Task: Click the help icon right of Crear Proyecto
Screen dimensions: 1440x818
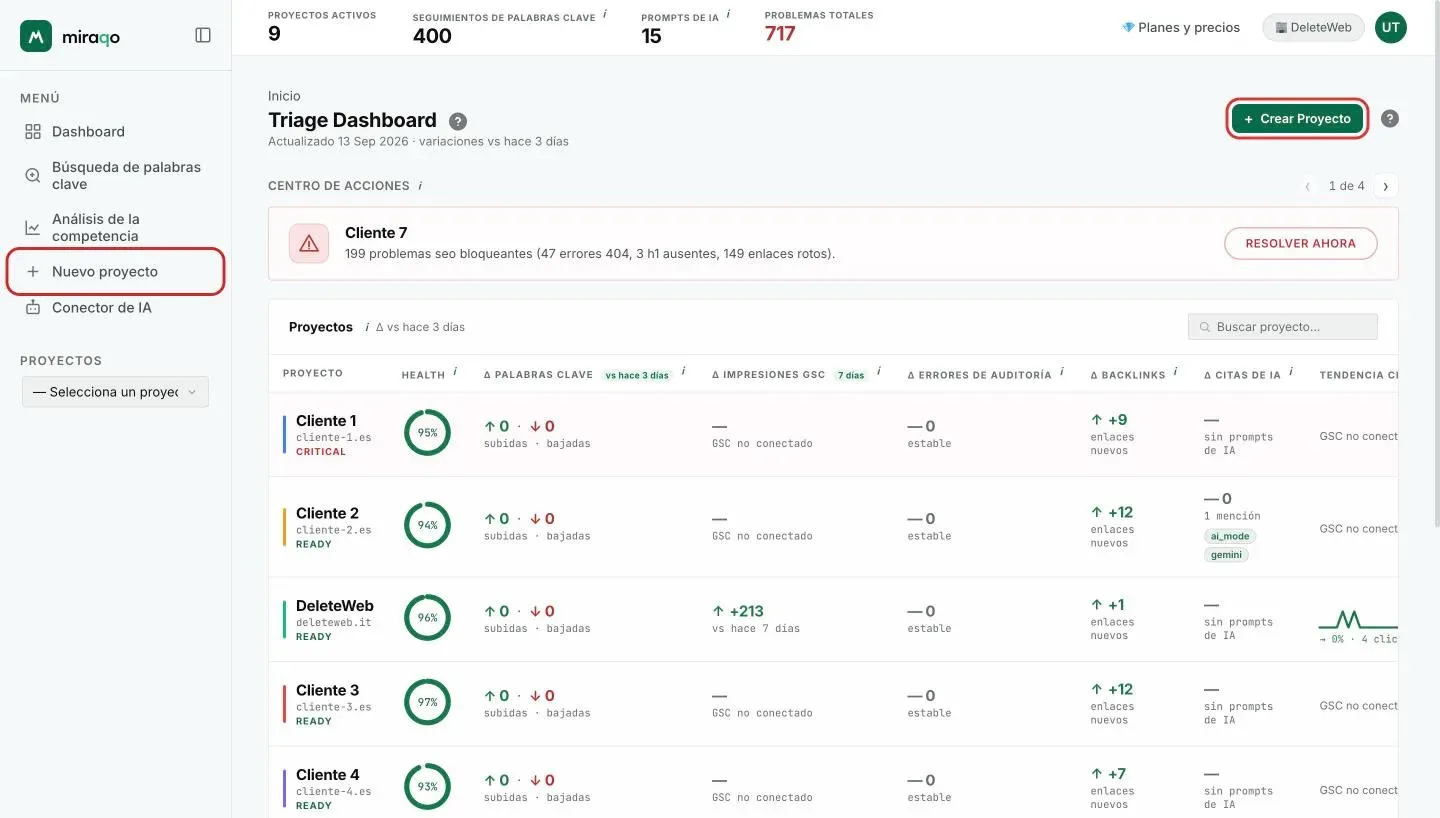Action: coord(1390,118)
